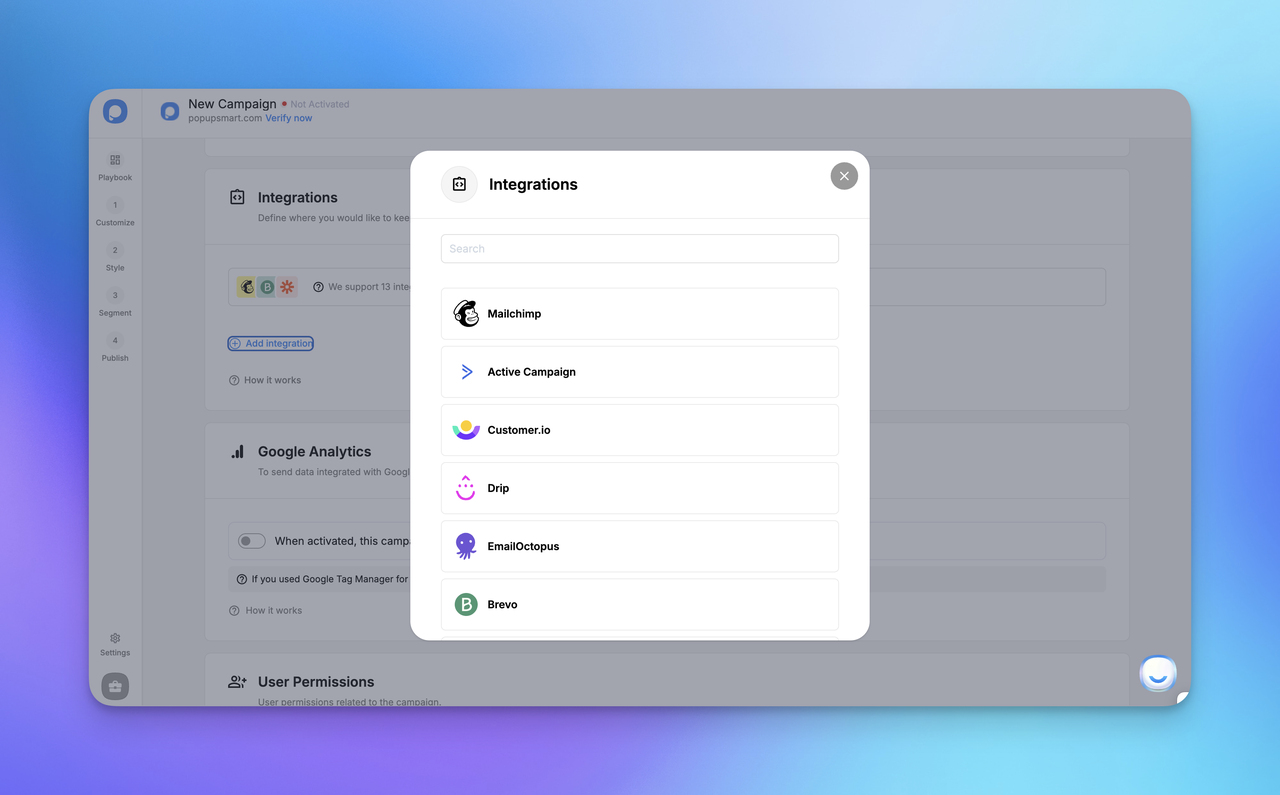Click the green Brevo B logo
This screenshot has height=795, width=1280.
tap(466, 604)
